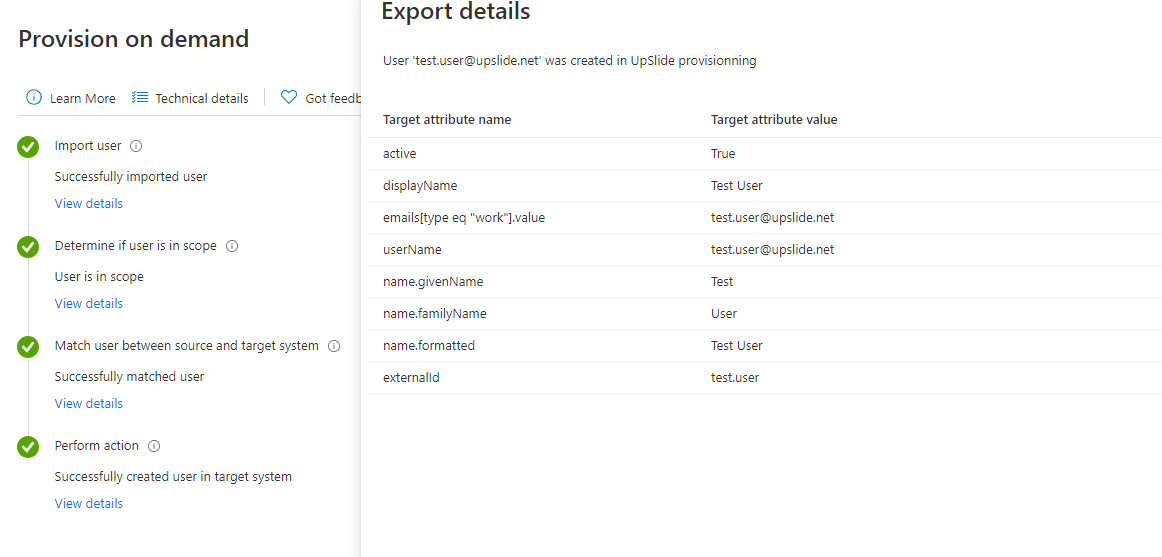Select Technical details toolbar item
Screen dimensions: 1162x557
(x=190, y=98)
